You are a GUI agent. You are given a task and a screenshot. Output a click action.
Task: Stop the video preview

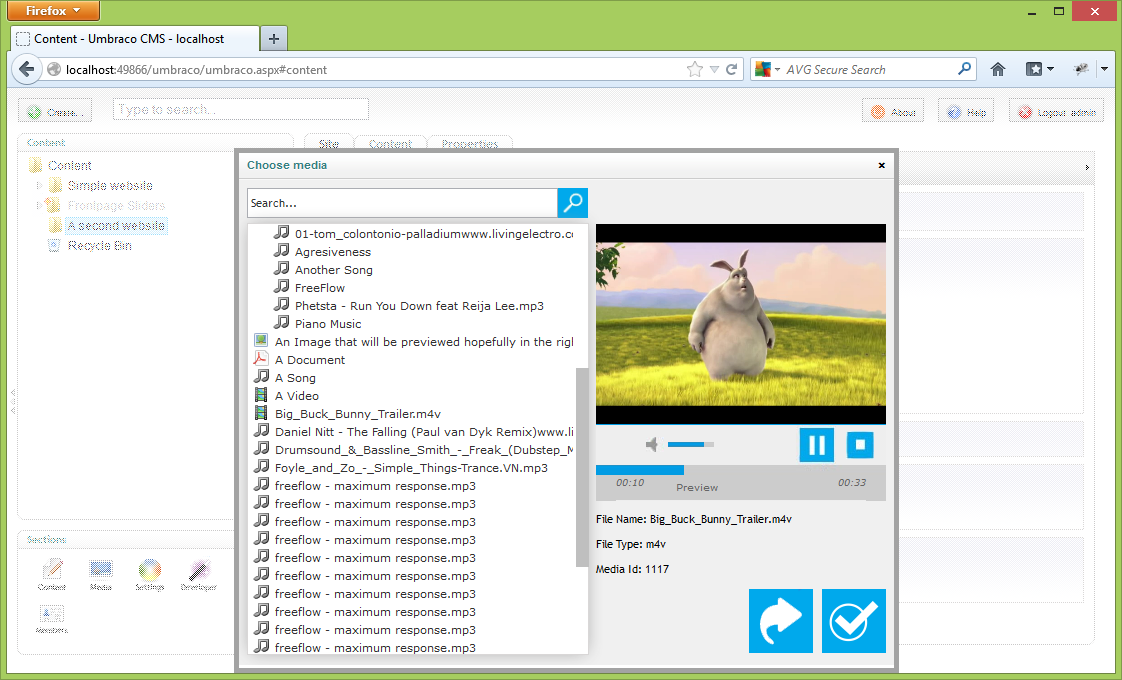click(x=860, y=445)
